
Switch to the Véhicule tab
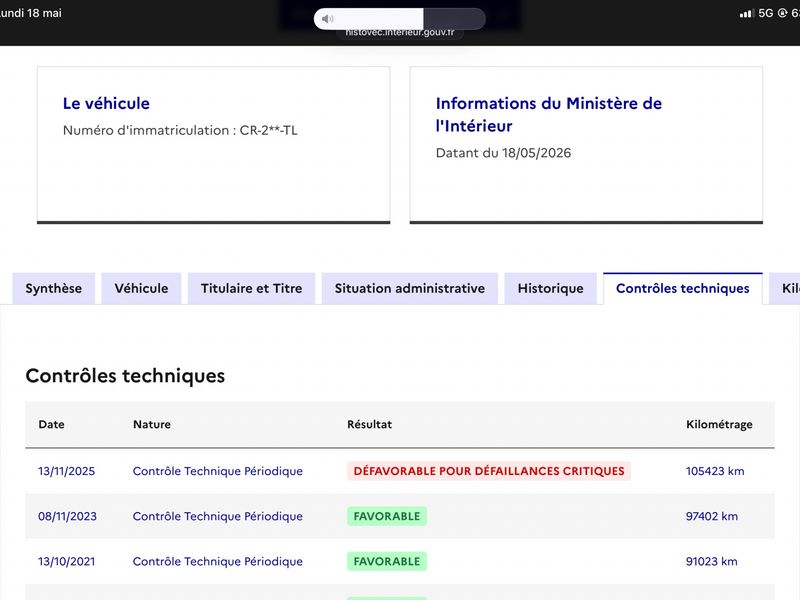click(141, 288)
